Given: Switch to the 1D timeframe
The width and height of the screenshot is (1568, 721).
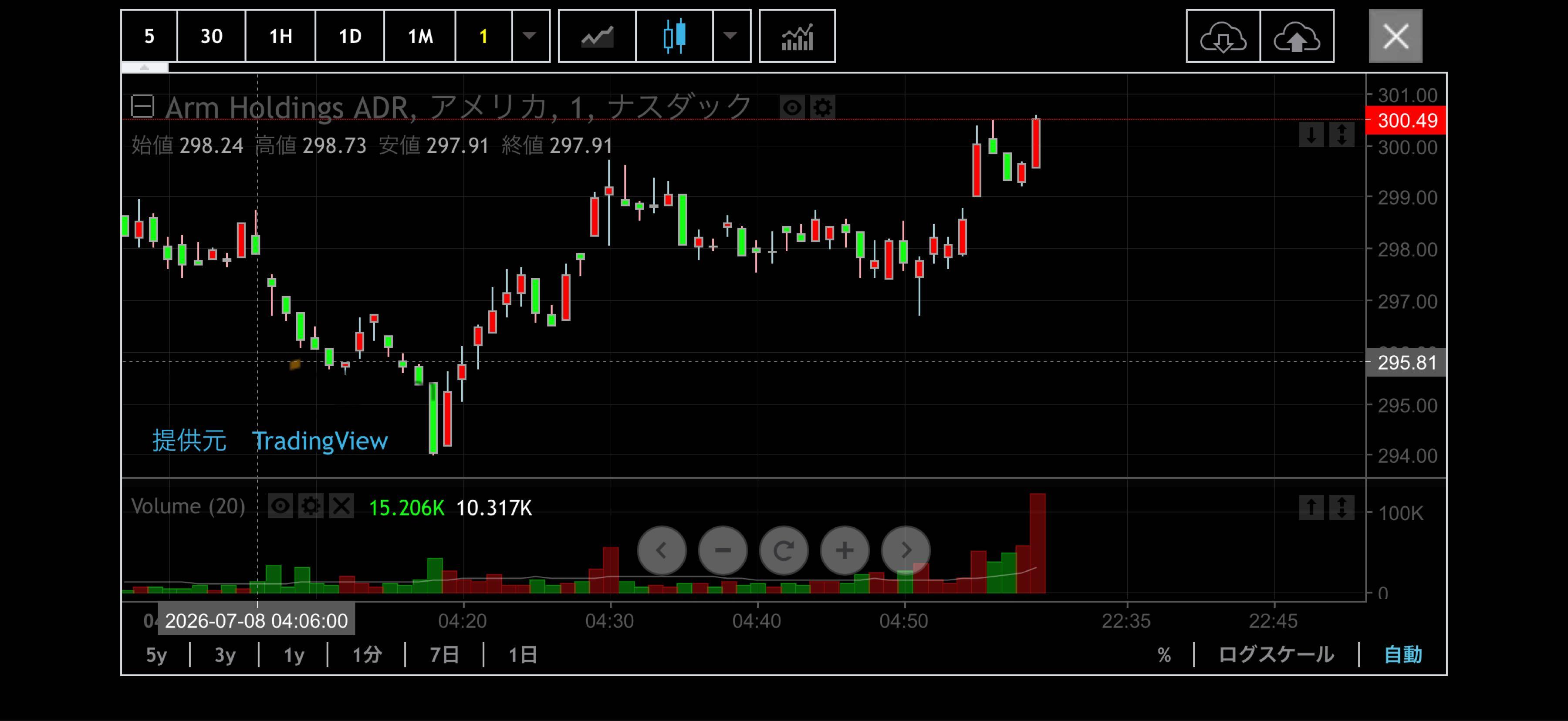Looking at the screenshot, I should [x=350, y=37].
